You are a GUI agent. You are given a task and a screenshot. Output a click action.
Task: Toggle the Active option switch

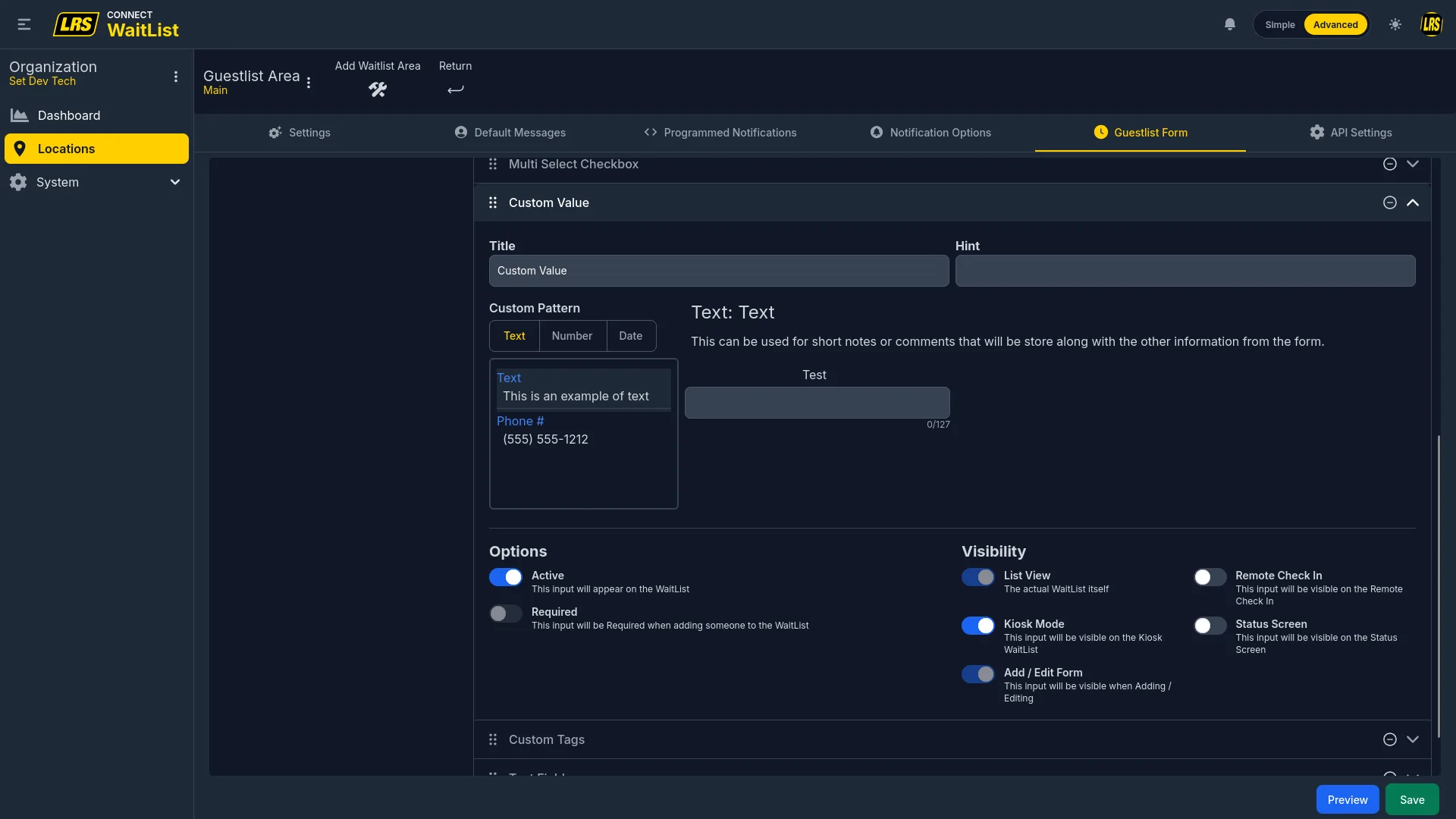[506, 577]
